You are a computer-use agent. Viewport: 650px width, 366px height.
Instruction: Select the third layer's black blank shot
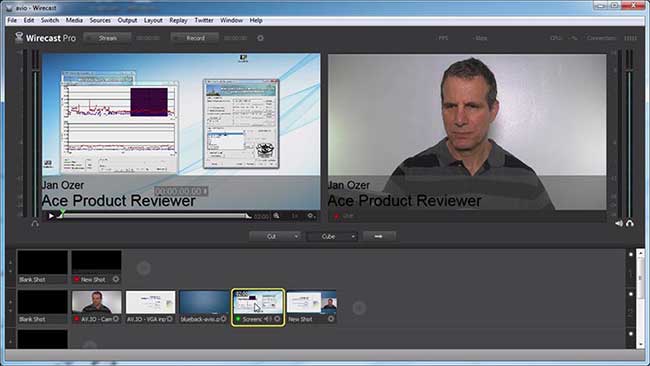click(x=42, y=339)
